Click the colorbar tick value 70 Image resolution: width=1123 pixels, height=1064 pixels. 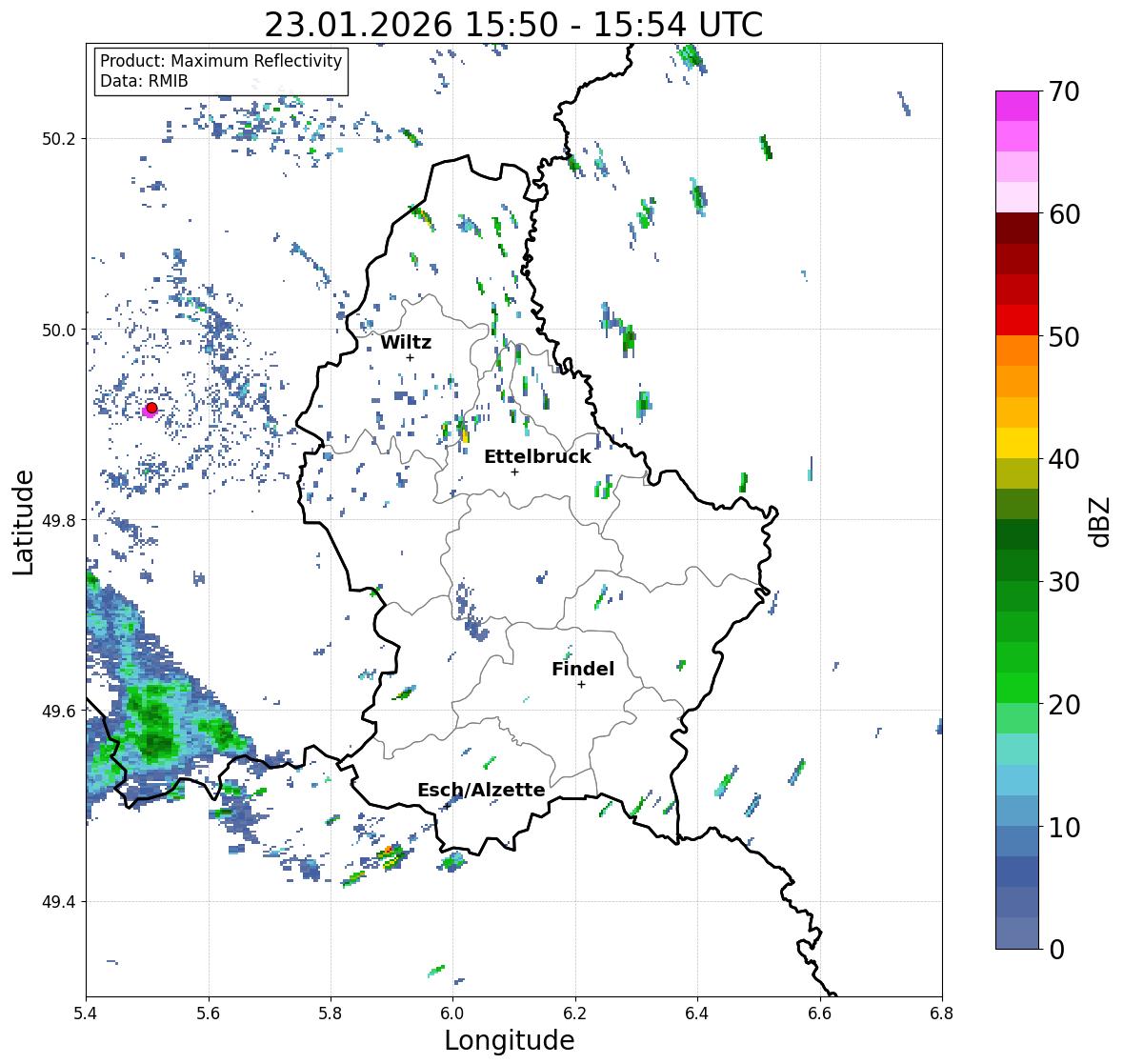tap(1064, 91)
